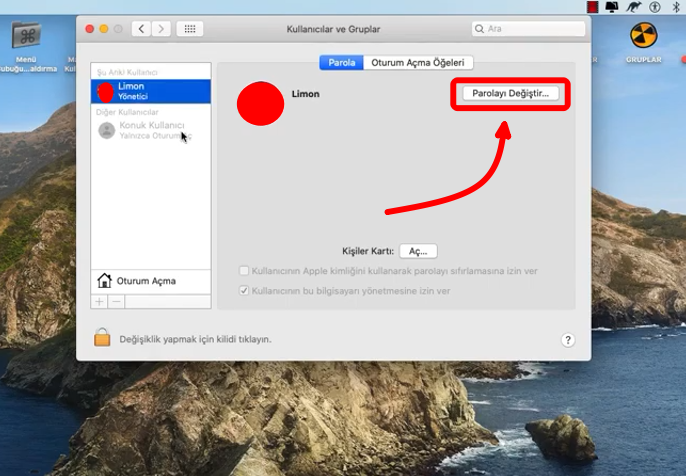This screenshot has width=686, height=476.
Task: Show all preferences with the grid icon
Action: coord(190,29)
